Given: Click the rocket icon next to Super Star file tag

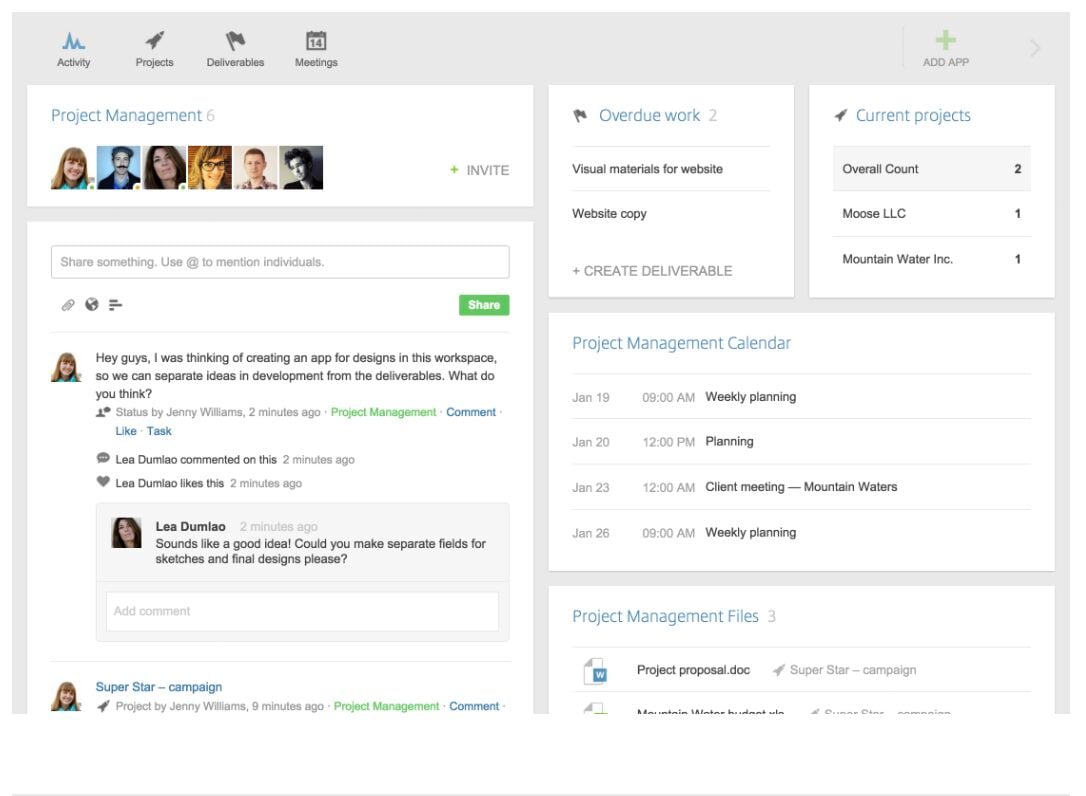Looking at the screenshot, I should (779, 670).
